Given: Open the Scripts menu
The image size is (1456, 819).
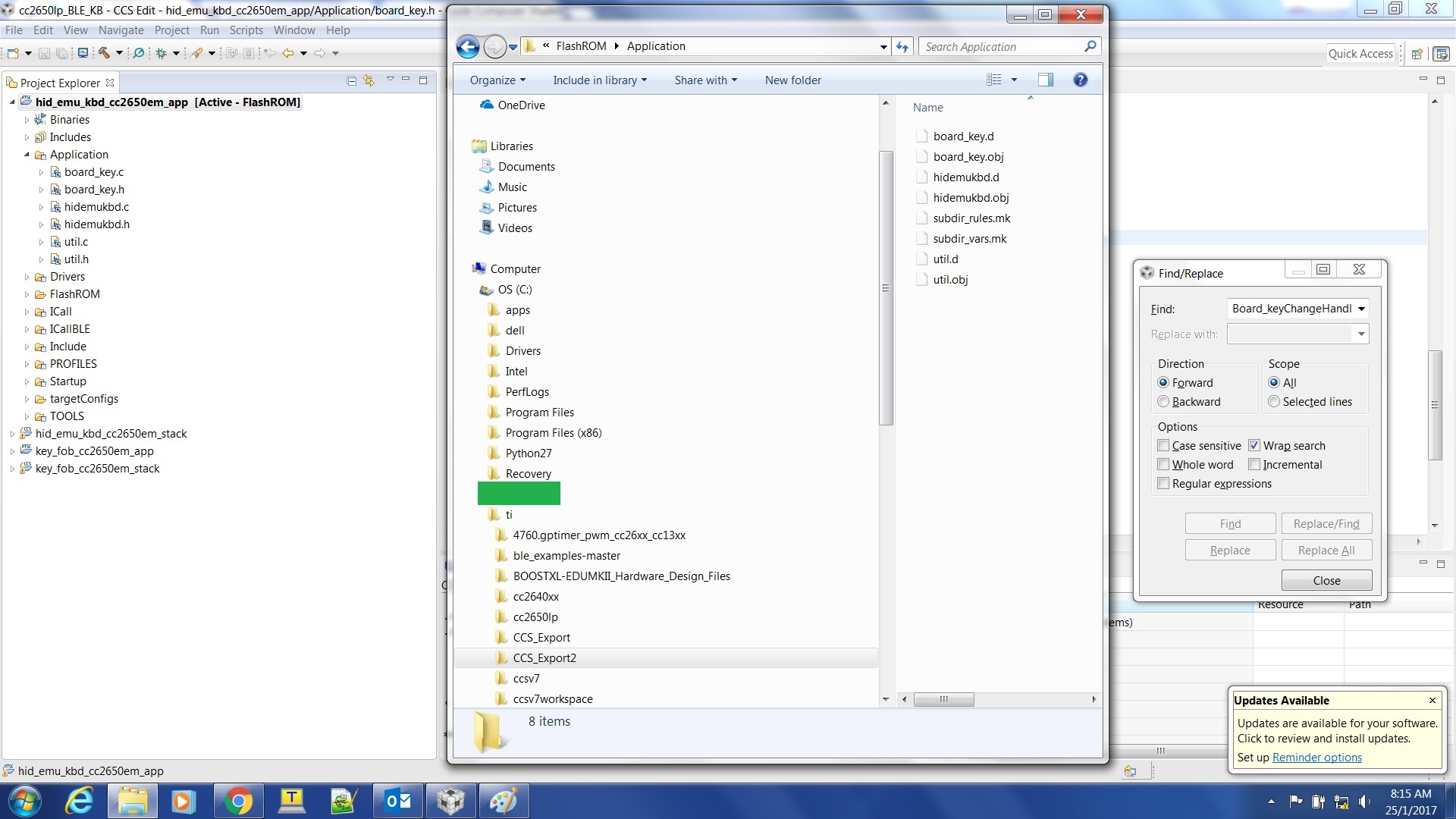Looking at the screenshot, I should pos(246,30).
